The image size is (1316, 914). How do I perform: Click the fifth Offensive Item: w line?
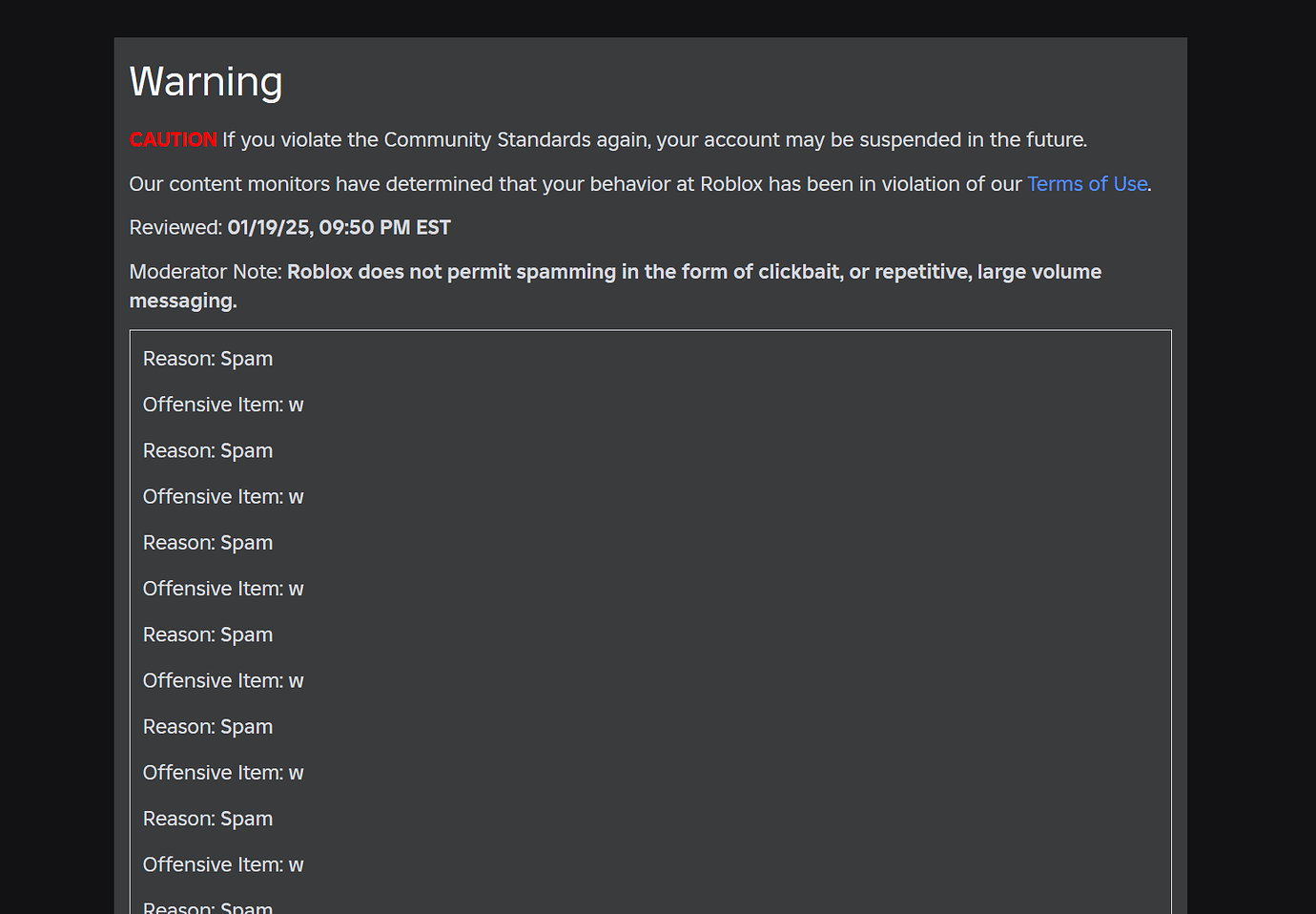coord(223,772)
